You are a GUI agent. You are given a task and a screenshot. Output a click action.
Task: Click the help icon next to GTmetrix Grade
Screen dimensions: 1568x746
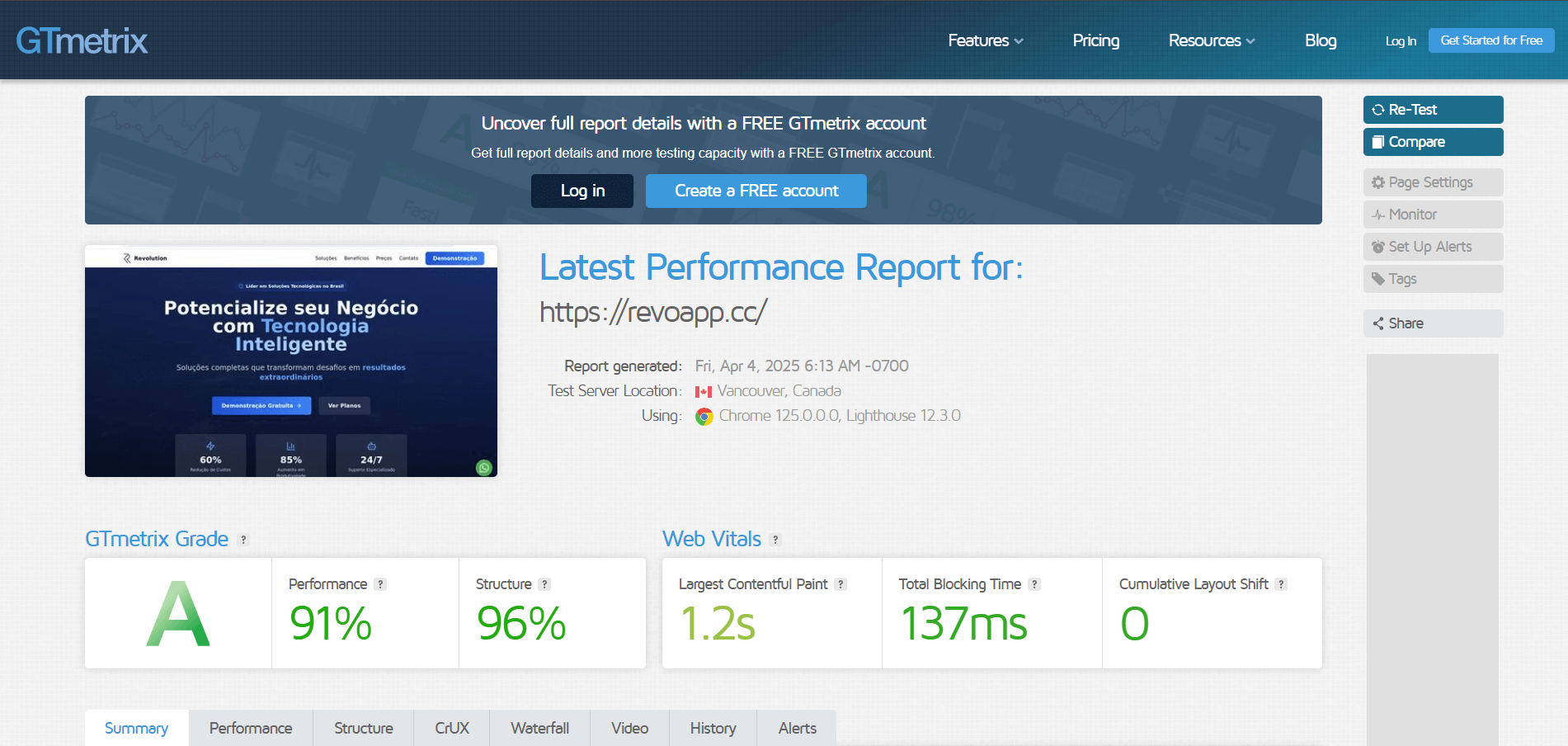tap(243, 540)
